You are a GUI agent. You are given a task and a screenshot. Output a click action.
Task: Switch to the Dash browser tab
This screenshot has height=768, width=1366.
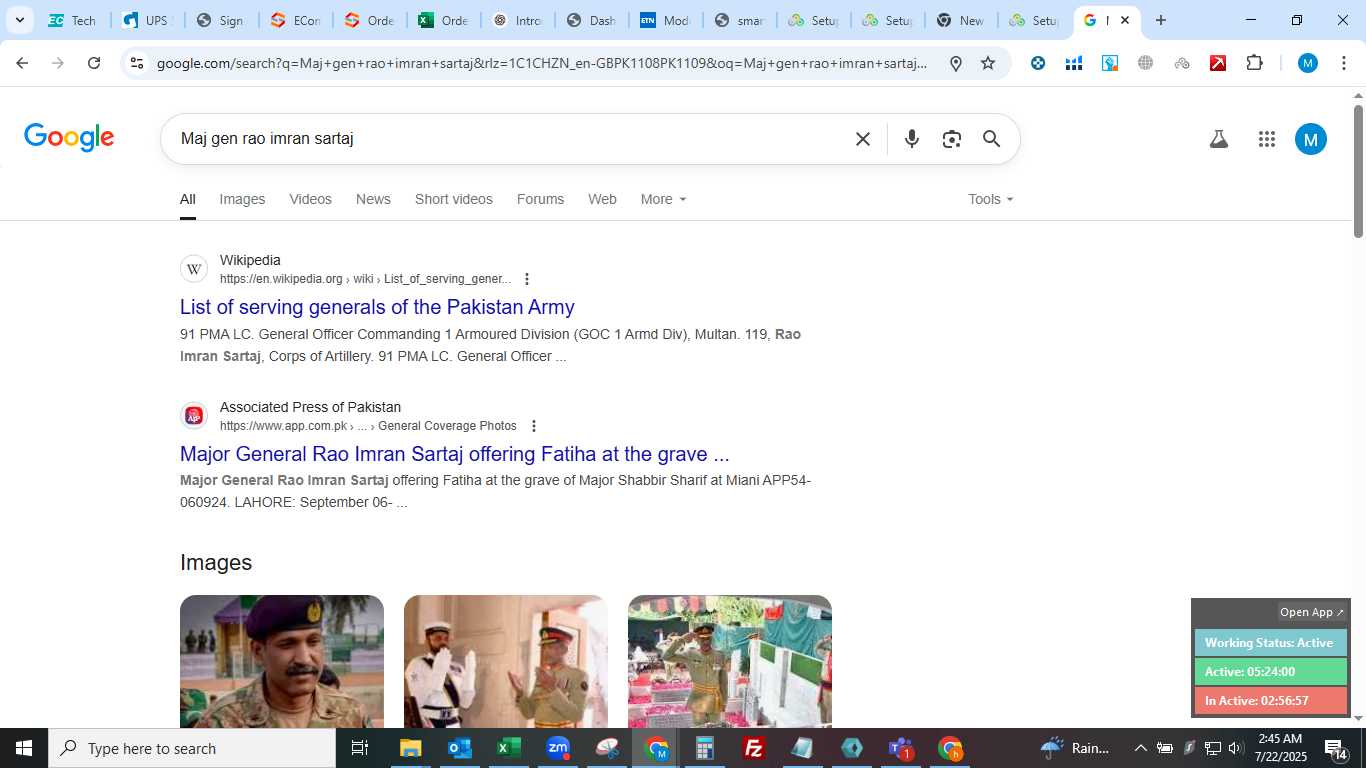(x=590, y=20)
